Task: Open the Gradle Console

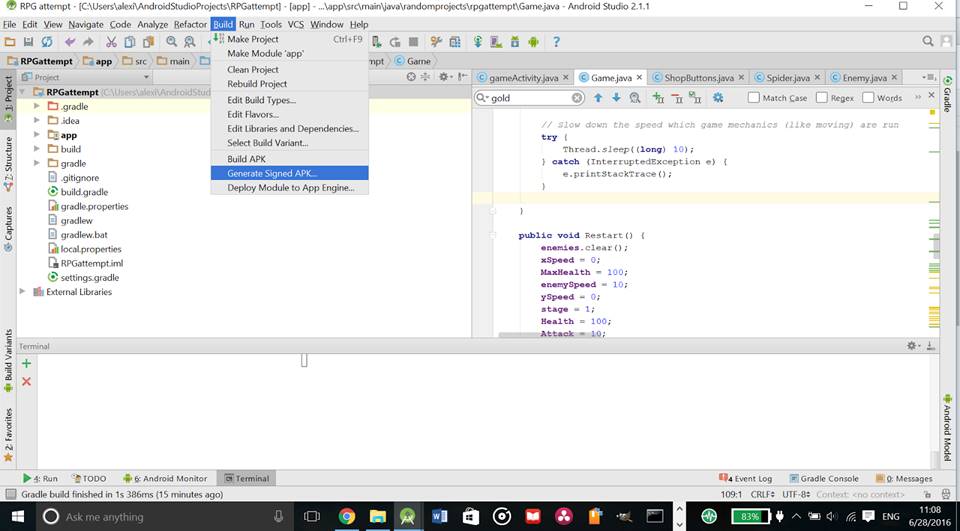Action: (824, 478)
